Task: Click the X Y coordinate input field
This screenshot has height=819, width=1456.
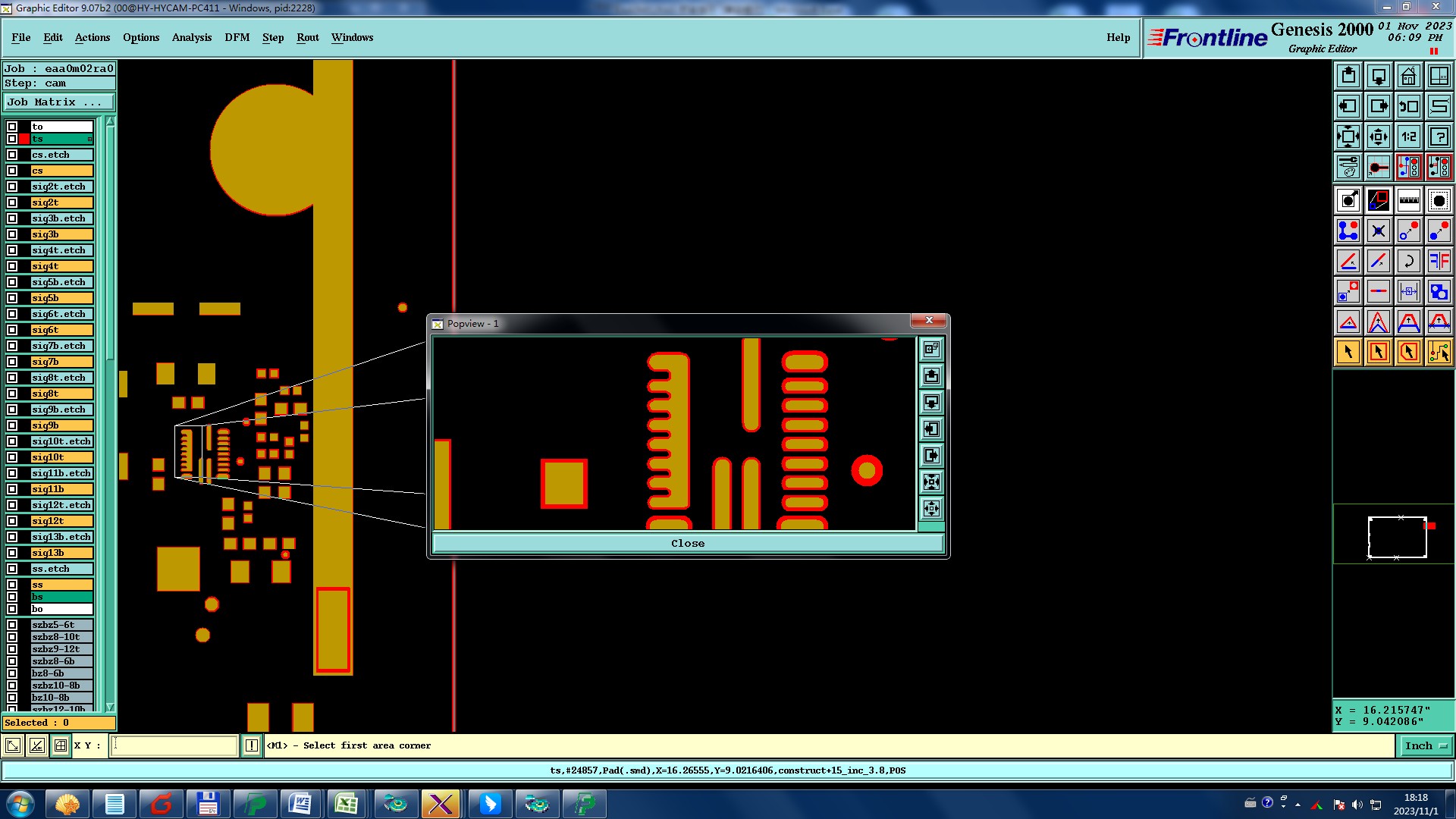Action: [174, 746]
